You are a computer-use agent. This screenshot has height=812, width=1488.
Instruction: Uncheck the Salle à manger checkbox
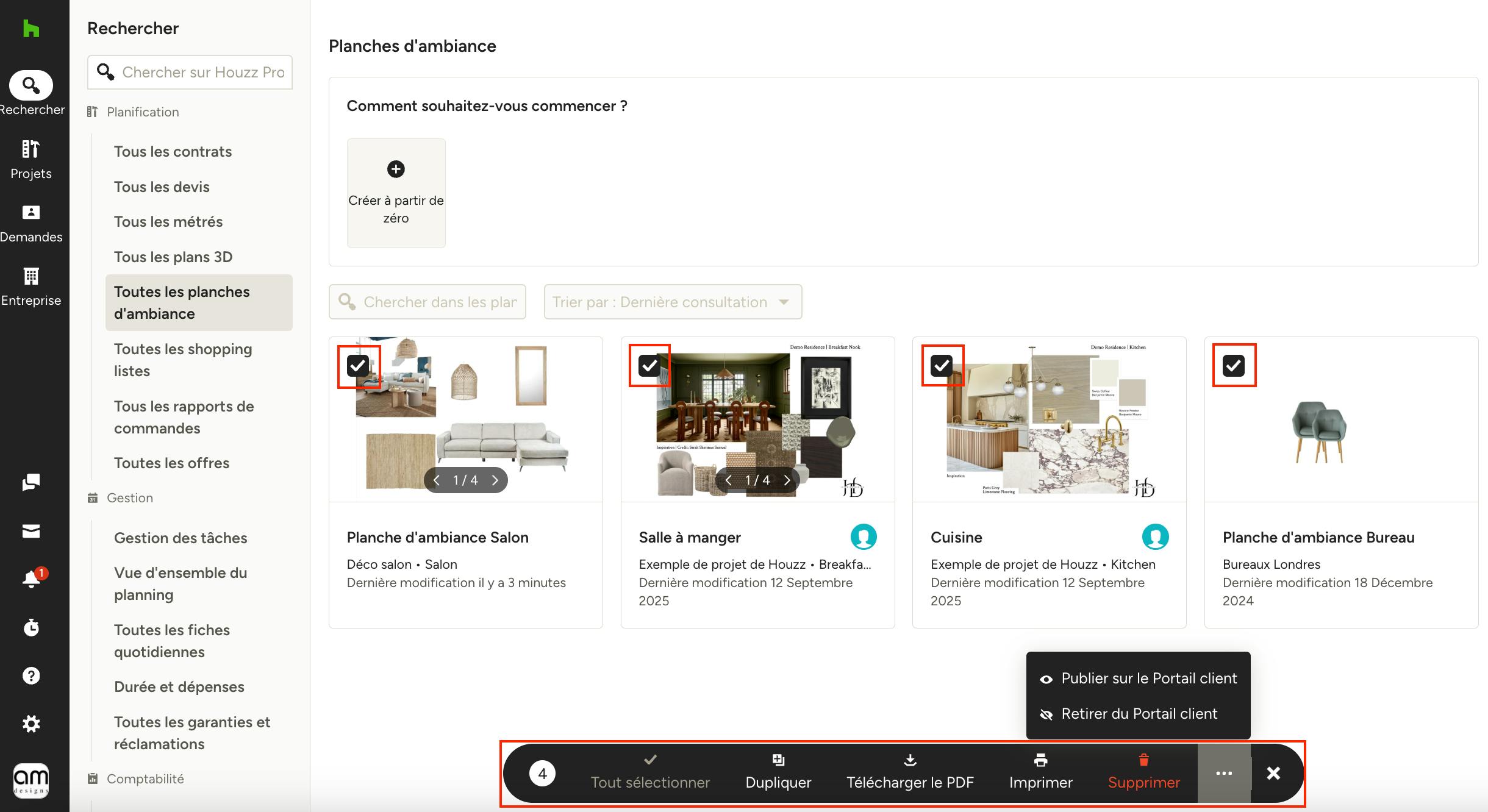[649, 366]
